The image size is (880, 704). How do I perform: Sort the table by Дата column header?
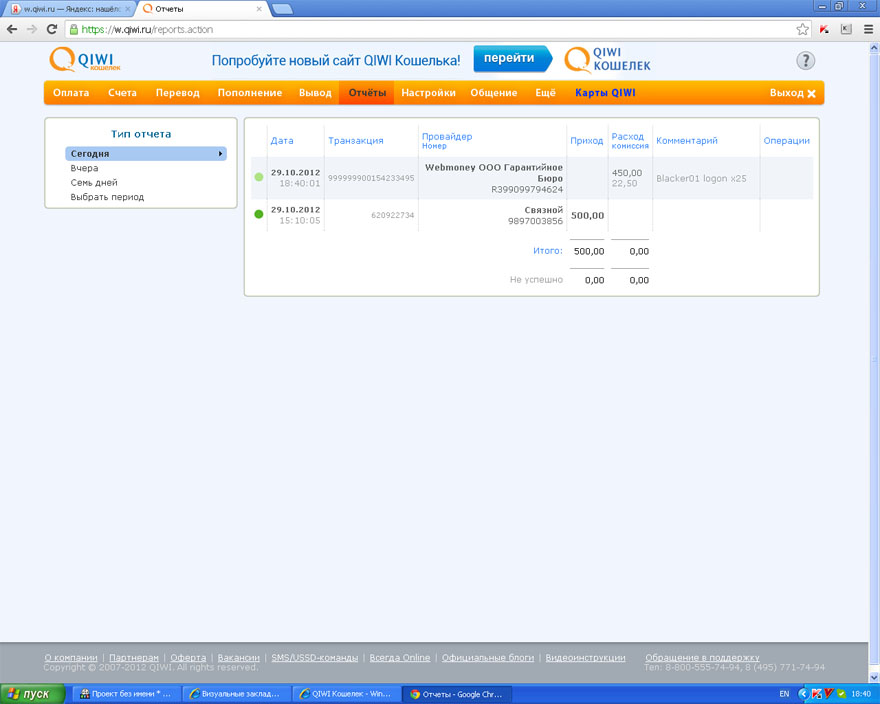(282, 141)
